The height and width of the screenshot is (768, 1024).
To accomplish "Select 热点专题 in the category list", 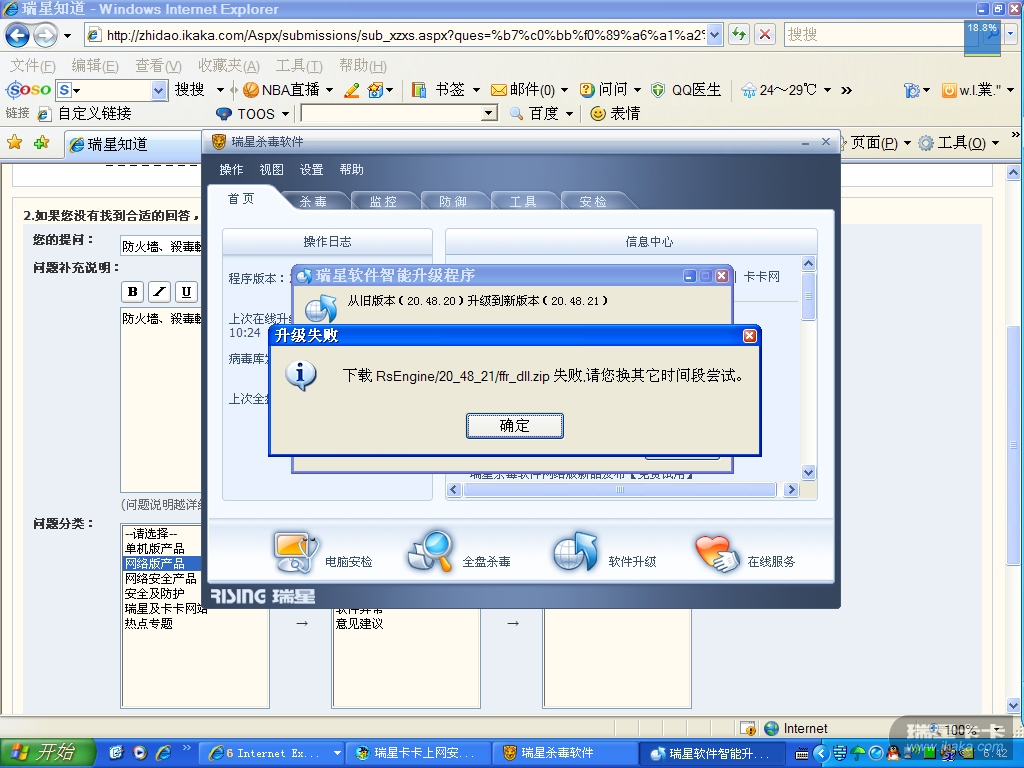I will click(149, 624).
